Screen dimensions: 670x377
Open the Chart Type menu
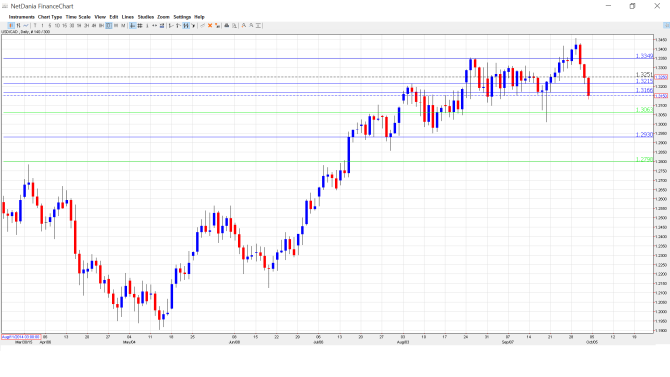tap(50, 17)
